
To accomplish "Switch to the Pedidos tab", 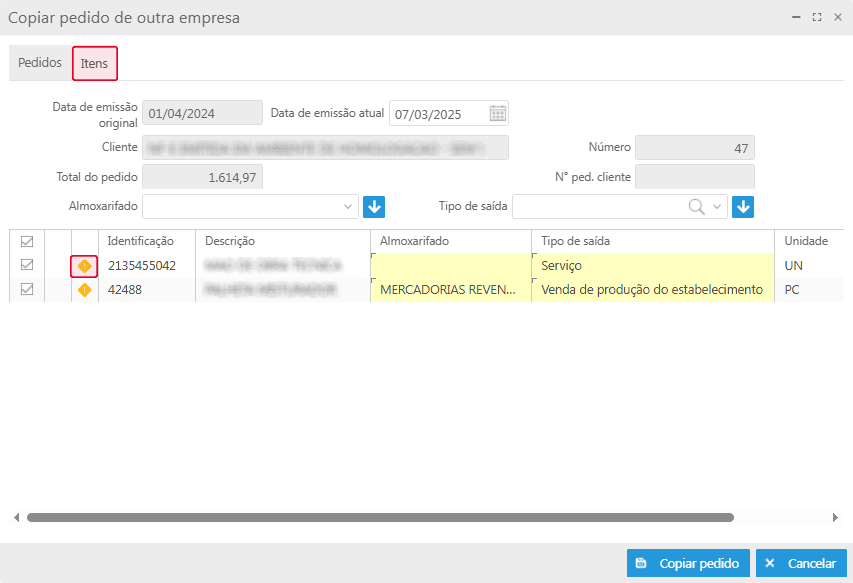I will click(40, 63).
